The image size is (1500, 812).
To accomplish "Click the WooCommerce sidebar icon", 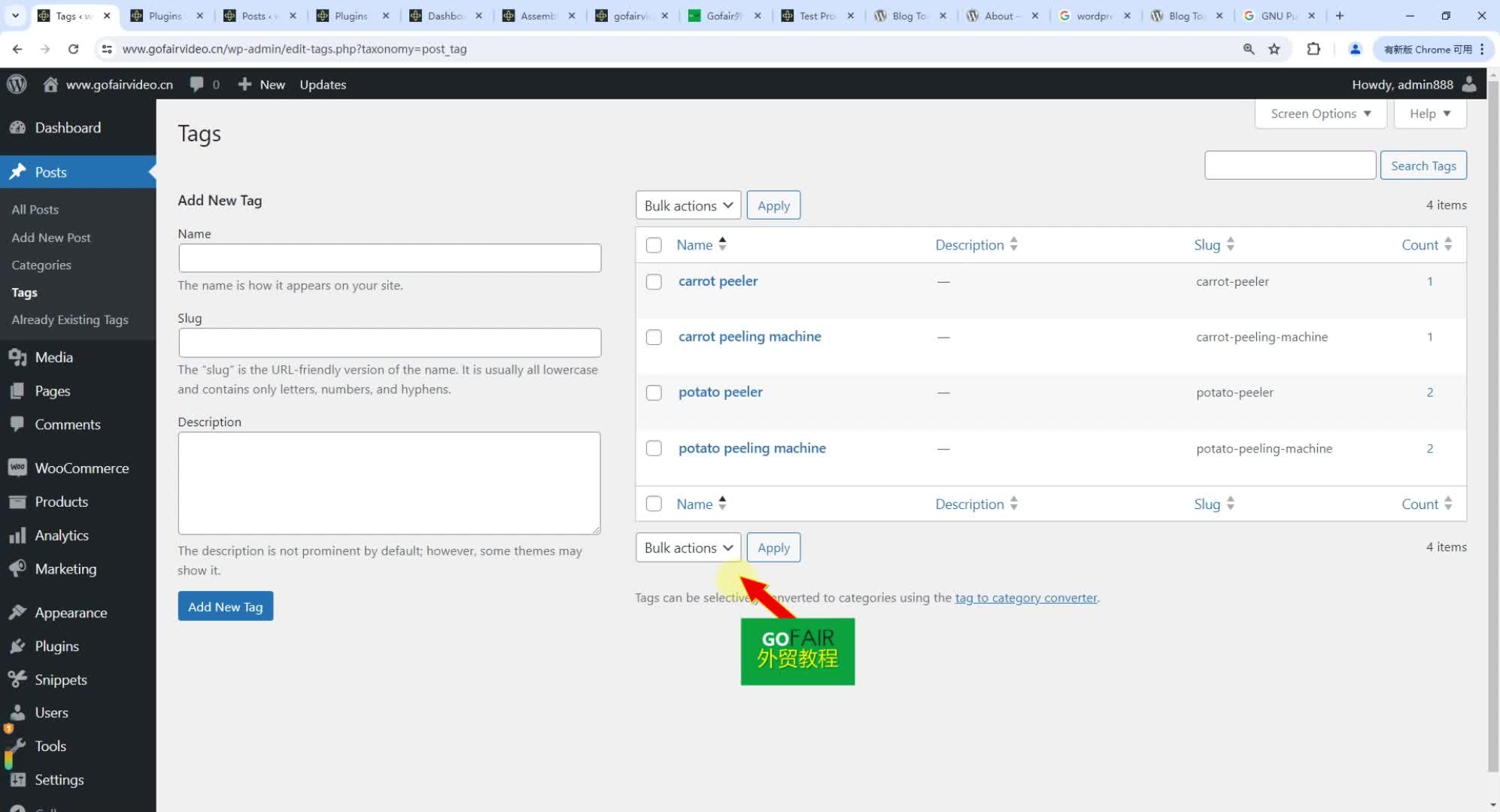I will (x=17, y=468).
